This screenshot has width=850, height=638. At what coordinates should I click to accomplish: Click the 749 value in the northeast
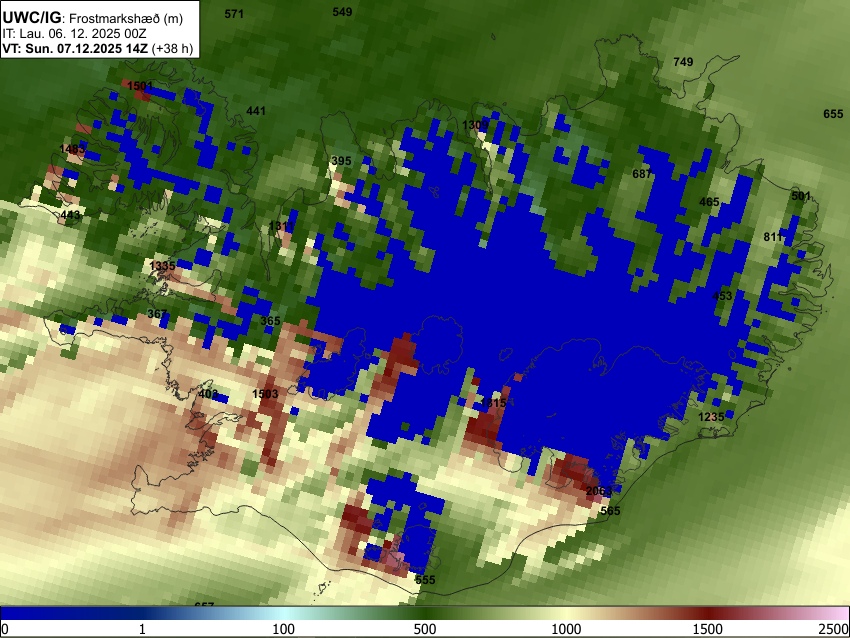tap(683, 62)
